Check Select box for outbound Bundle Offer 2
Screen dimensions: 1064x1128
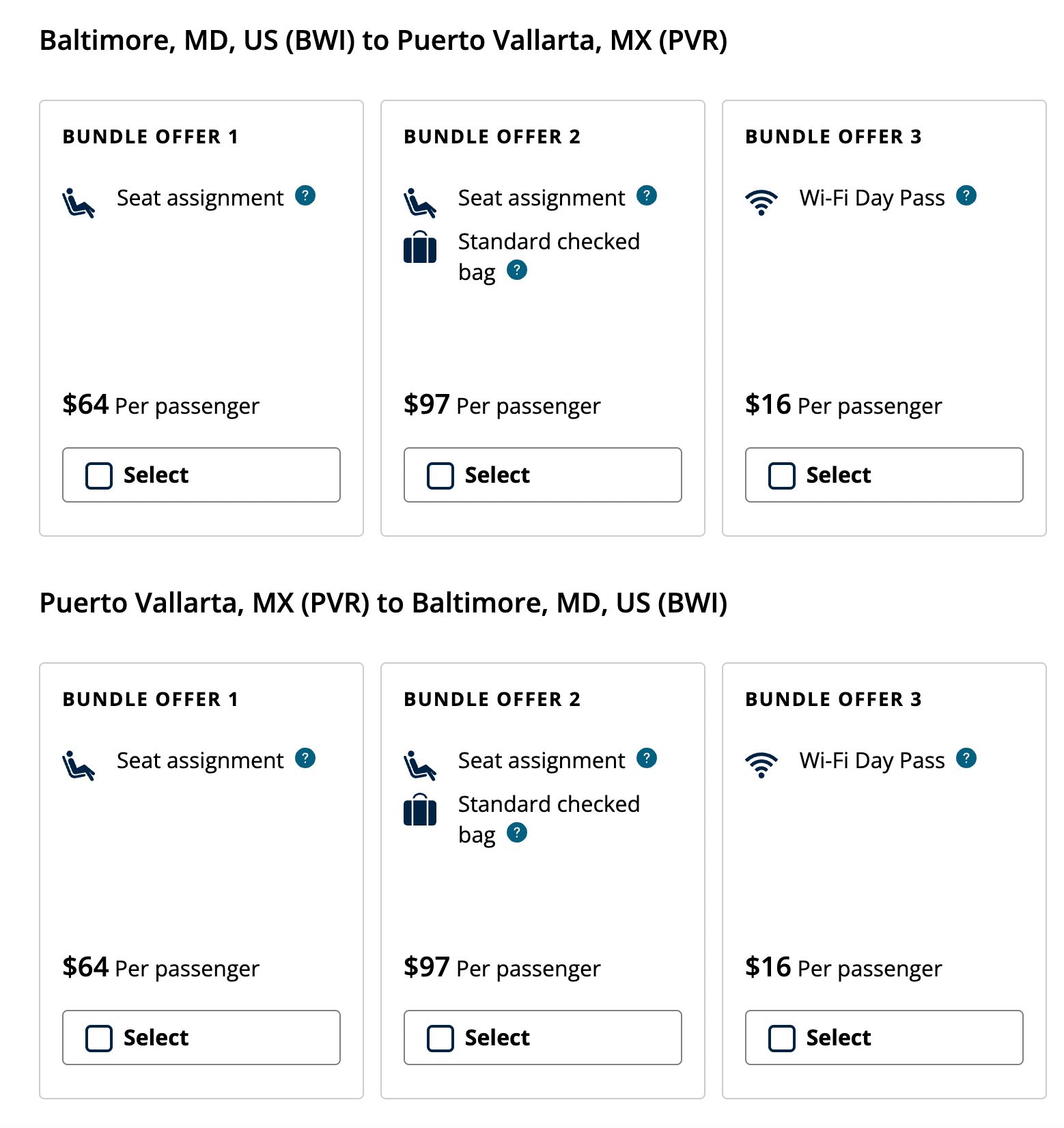tap(440, 476)
